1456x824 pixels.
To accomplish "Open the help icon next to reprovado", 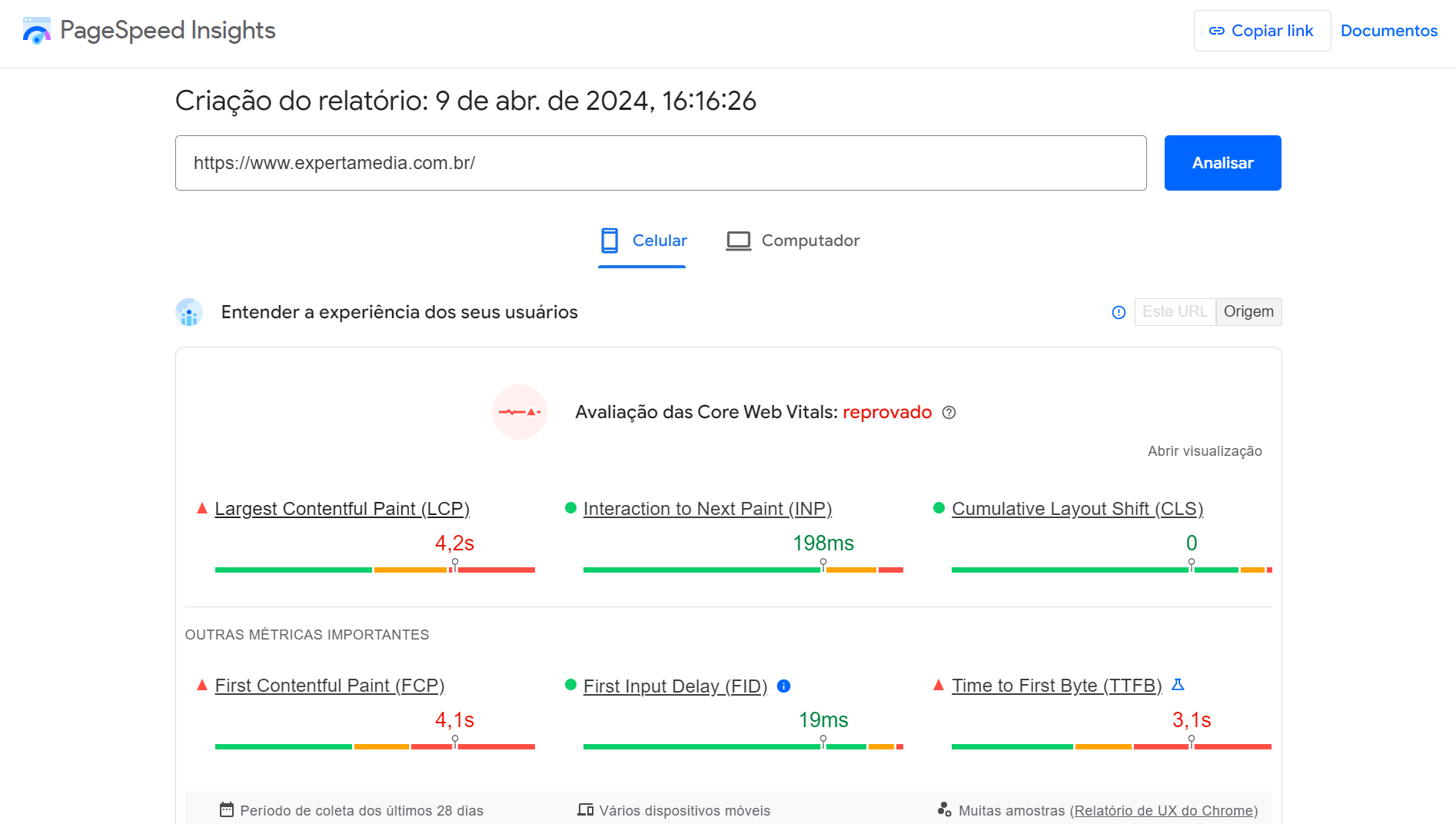I will click(949, 413).
